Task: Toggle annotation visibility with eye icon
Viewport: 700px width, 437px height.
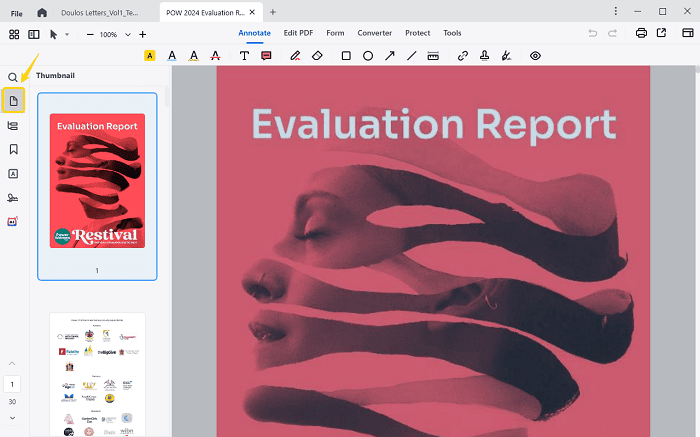Action: [535, 56]
